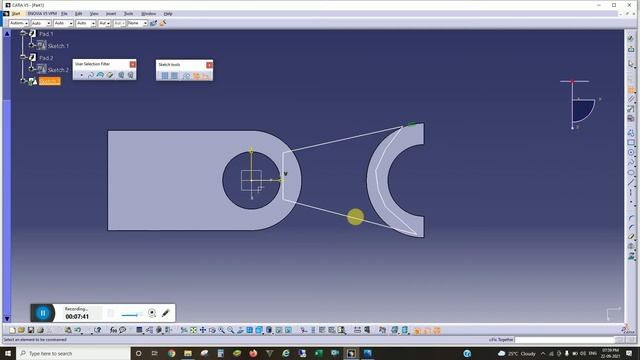This screenshot has height=360, width=640.
Task: Open the second Auto properties dropdown
Action: coord(41,23)
